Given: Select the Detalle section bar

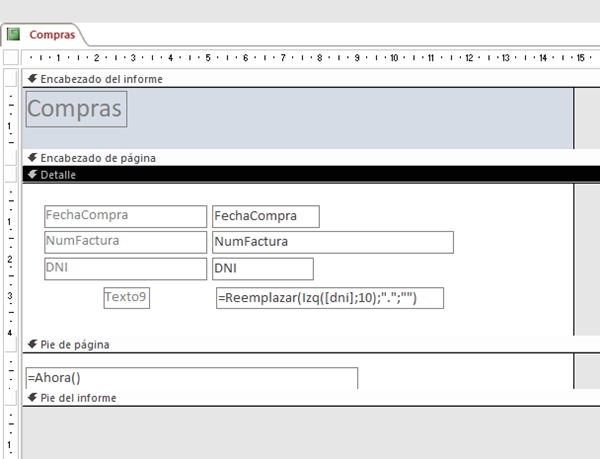Looking at the screenshot, I should (311, 175).
